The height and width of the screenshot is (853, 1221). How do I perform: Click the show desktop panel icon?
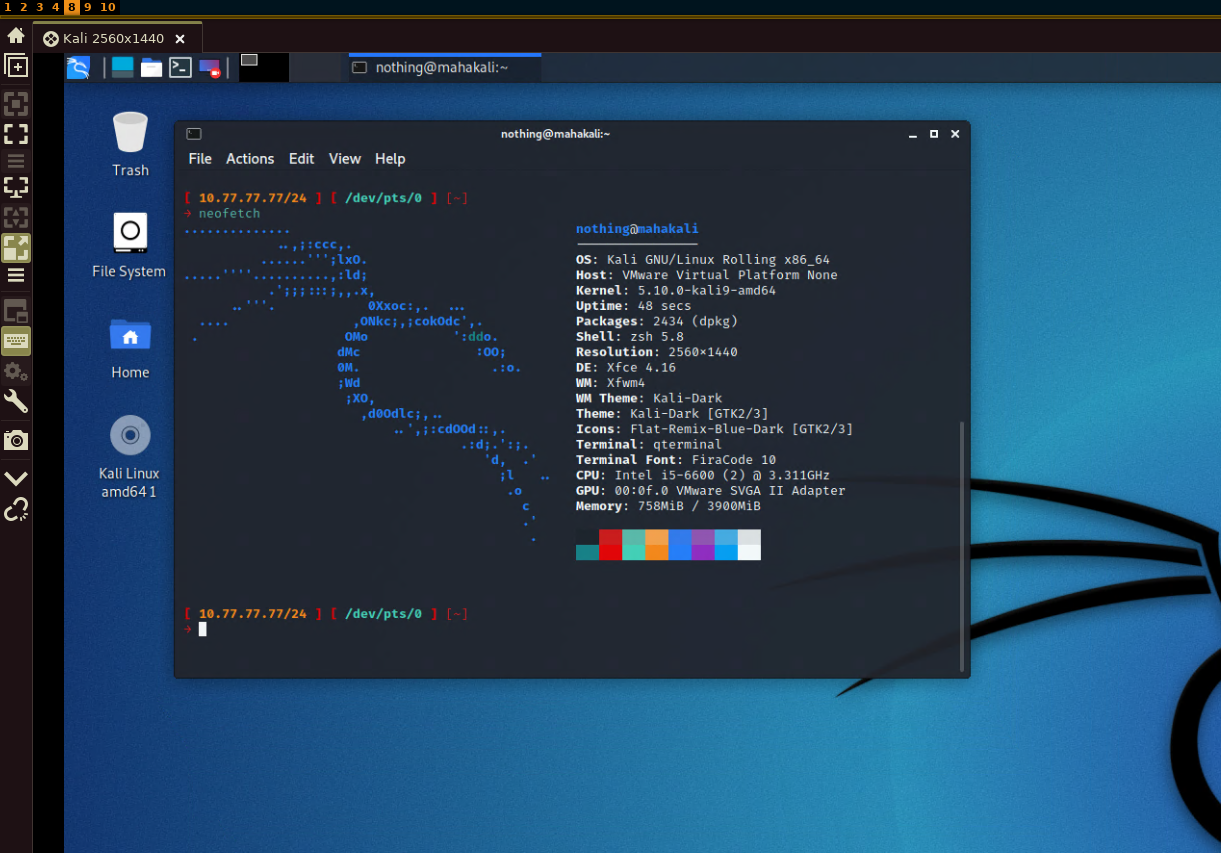click(x=122, y=68)
